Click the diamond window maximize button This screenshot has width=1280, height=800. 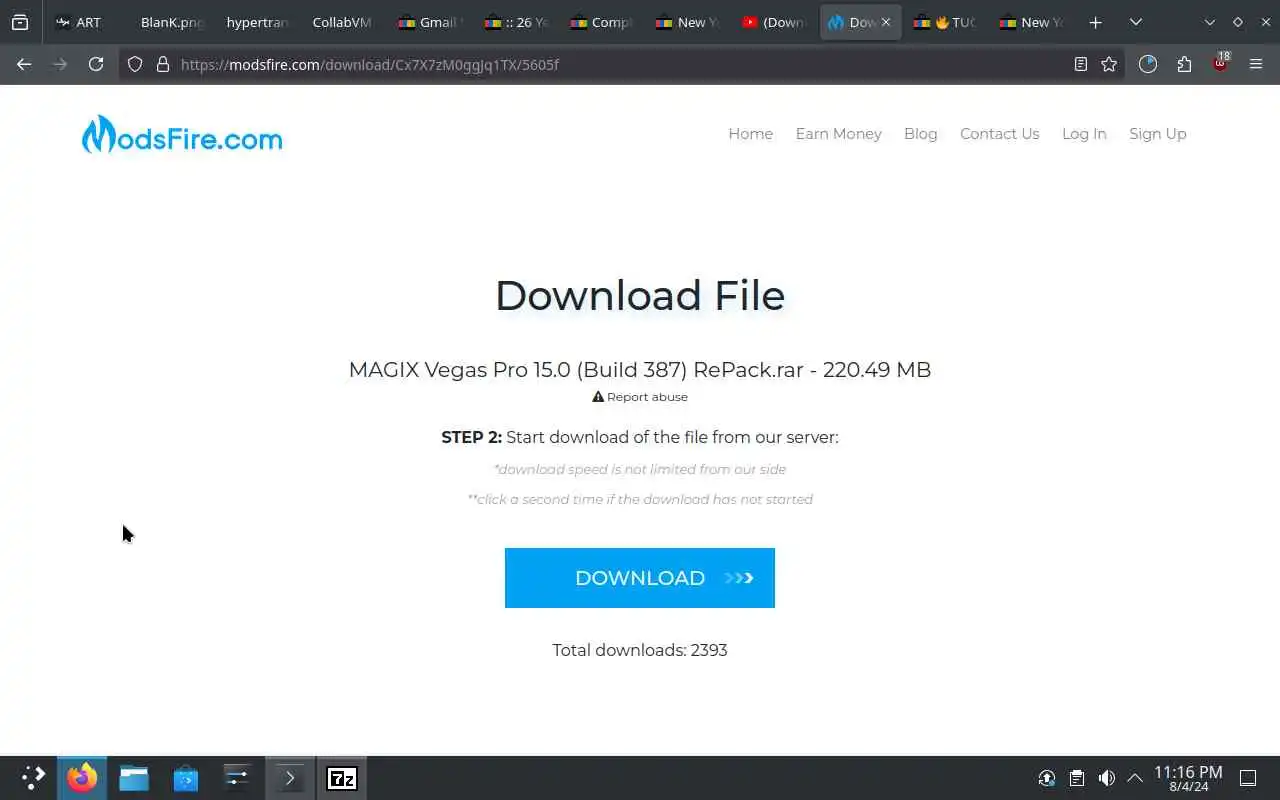(x=1238, y=22)
